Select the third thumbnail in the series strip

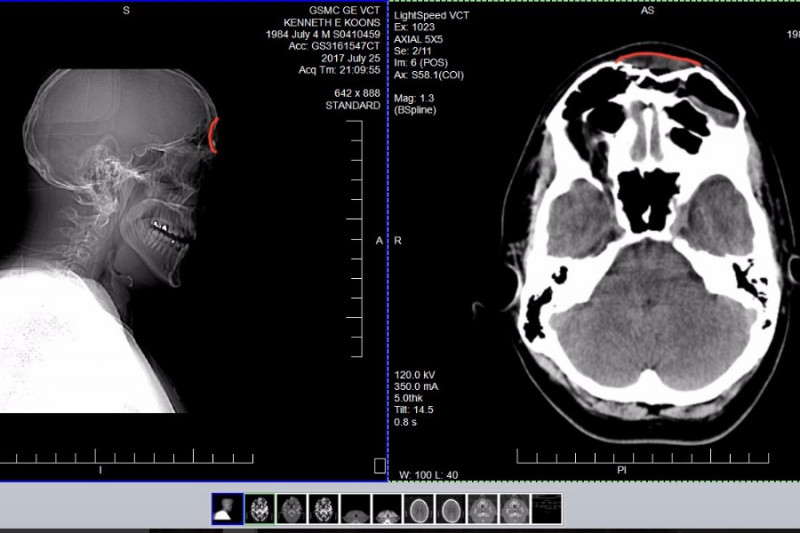[x=292, y=508]
